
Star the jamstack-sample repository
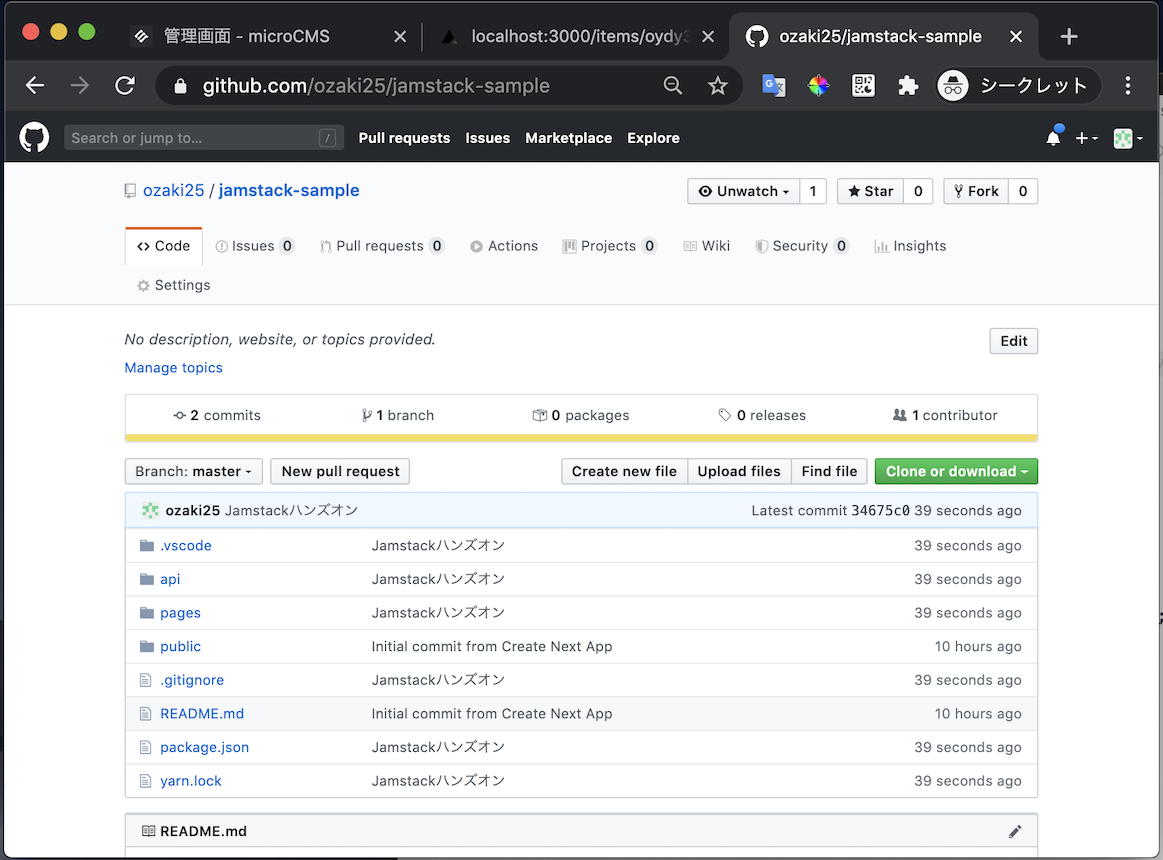tap(871, 191)
